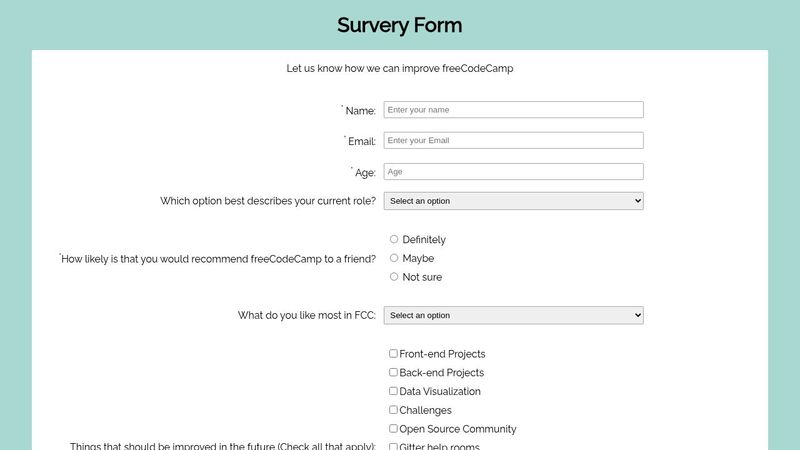This screenshot has height=450, width=800.
Task: Select the Maybe radio button
Action: point(394,258)
